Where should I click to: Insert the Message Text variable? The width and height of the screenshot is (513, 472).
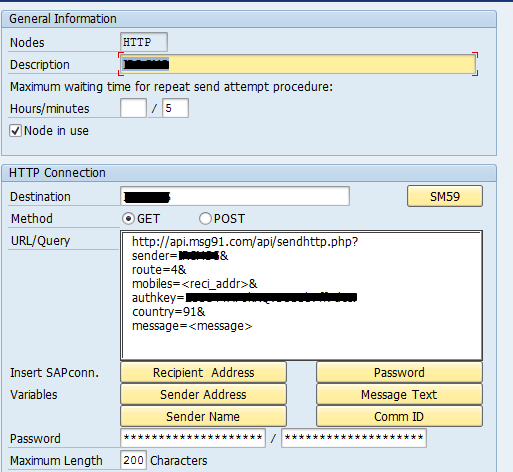click(x=399, y=394)
